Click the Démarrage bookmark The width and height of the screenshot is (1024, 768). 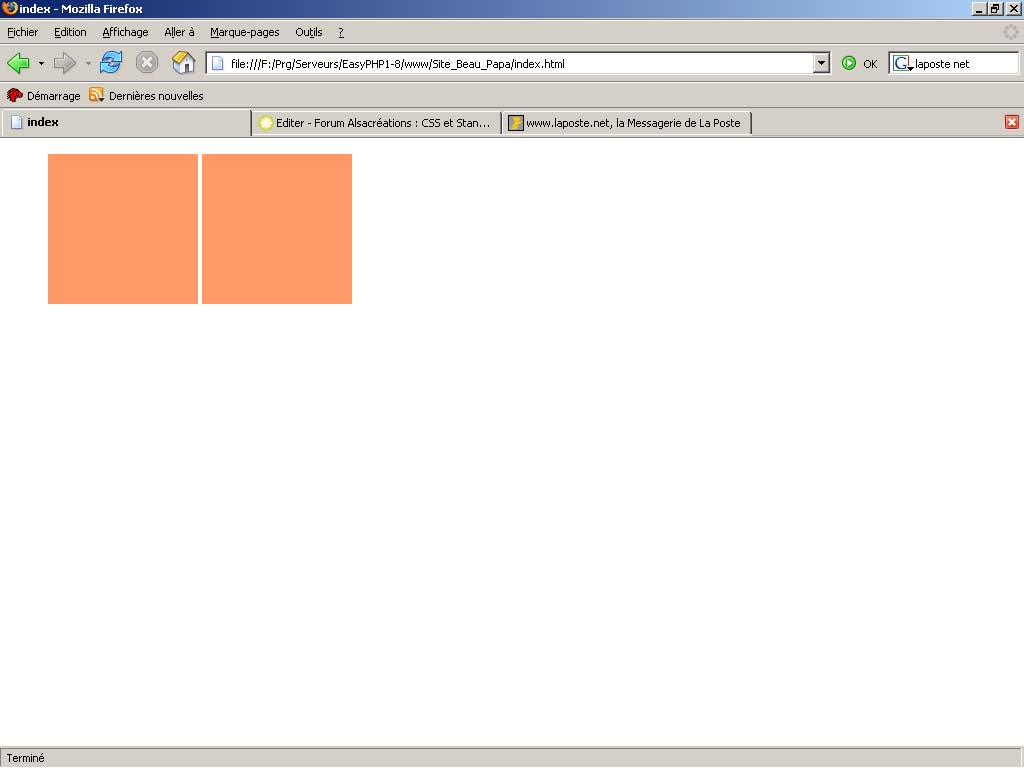(x=44, y=96)
